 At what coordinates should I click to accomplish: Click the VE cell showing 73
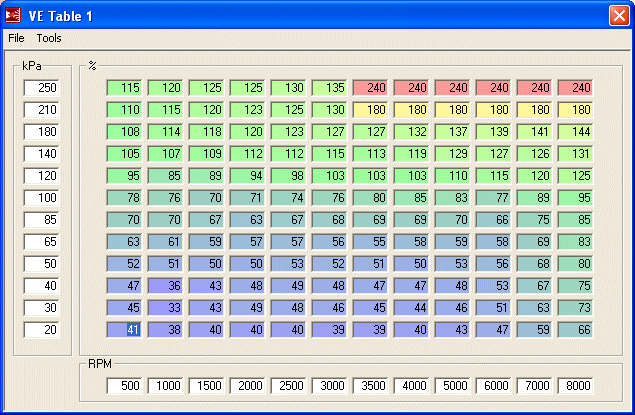pos(576,307)
